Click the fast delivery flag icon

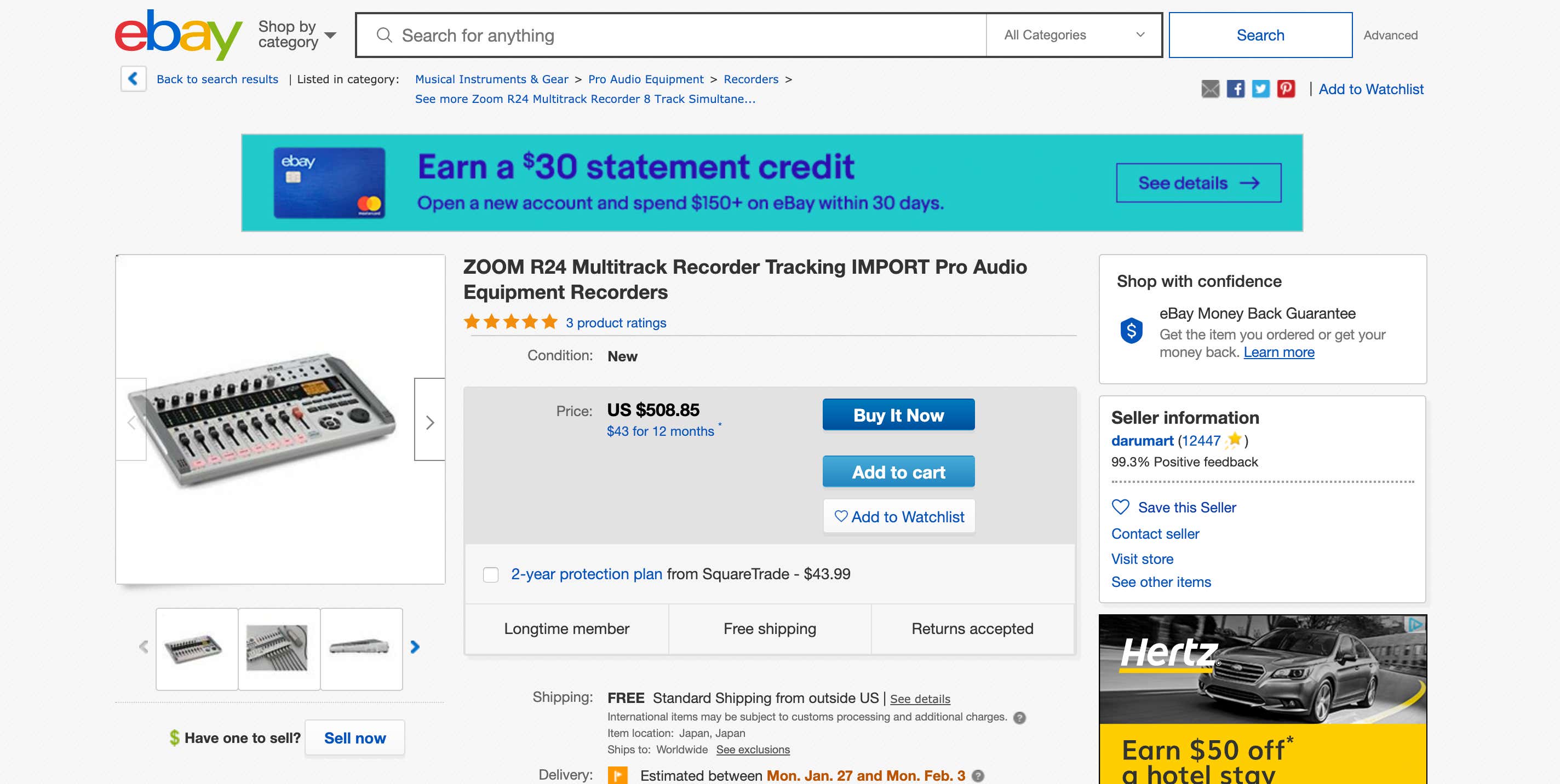(x=618, y=776)
